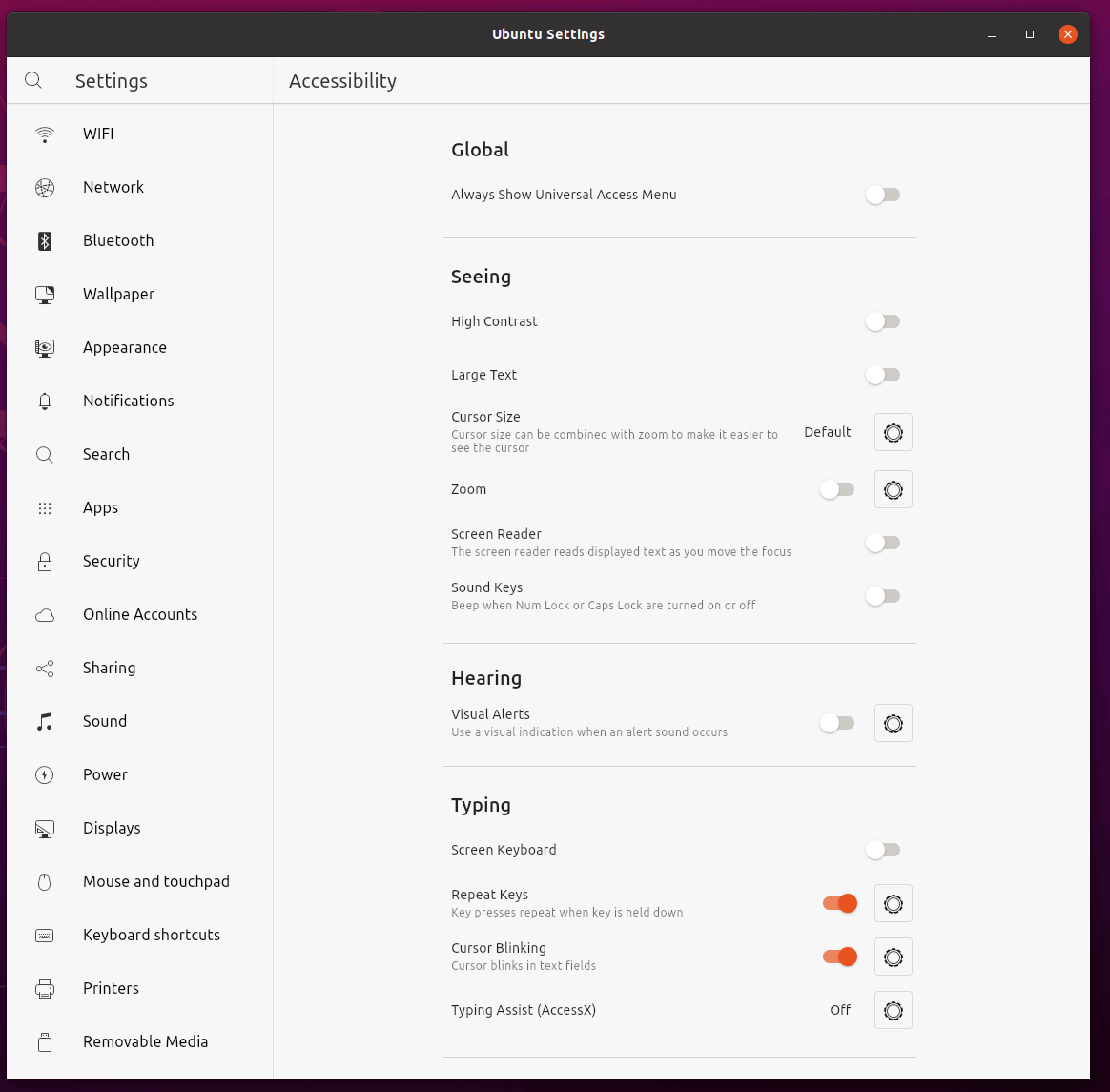Click the Appearance eye-monitor icon
The height and width of the screenshot is (1092, 1110).
click(45, 348)
